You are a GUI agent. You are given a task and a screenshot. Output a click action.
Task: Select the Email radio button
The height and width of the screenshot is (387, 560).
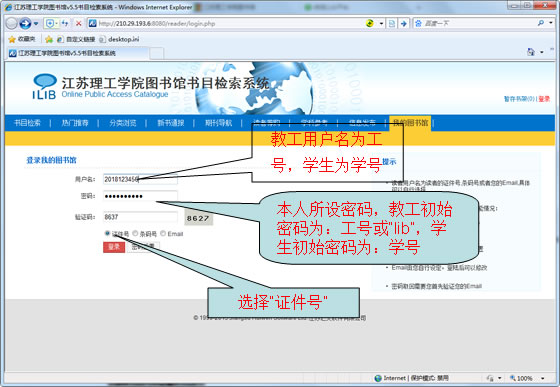coord(163,233)
